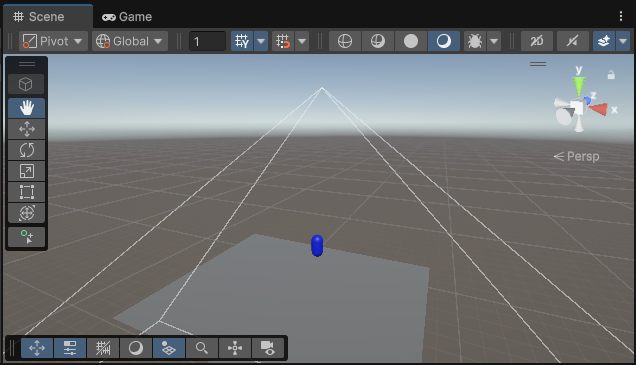Click the blue capsule object in scene

click(317, 246)
